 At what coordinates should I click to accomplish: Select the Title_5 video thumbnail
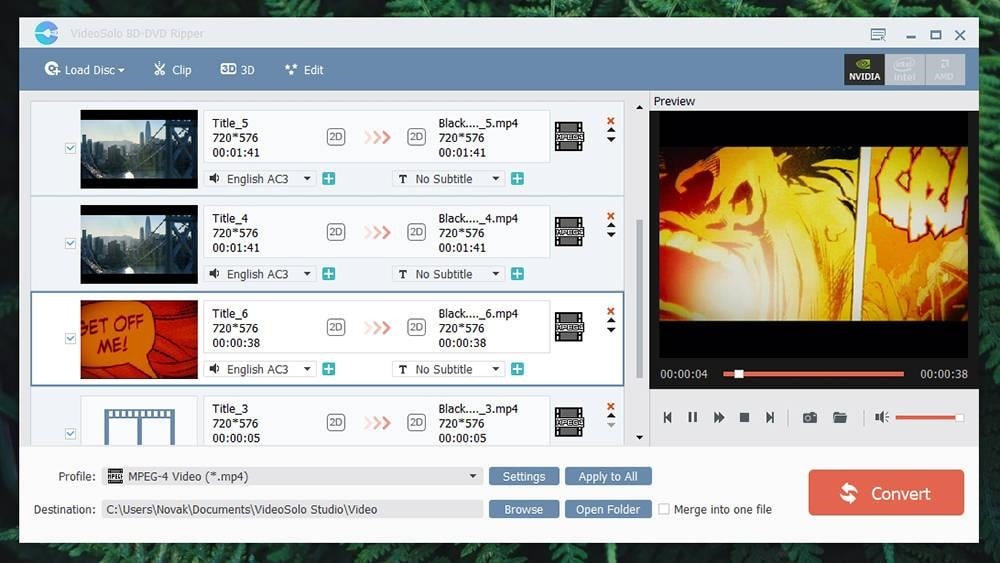[x=139, y=149]
